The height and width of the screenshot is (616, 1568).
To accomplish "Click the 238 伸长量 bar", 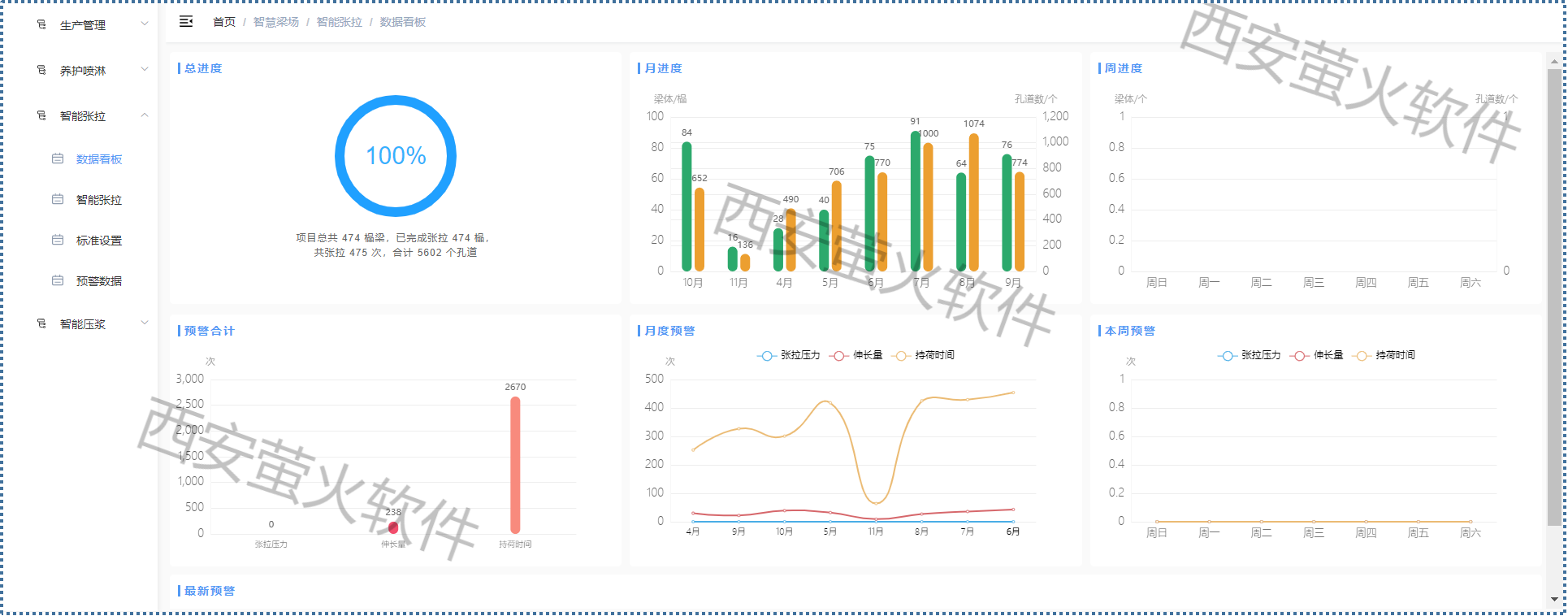I will (393, 527).
